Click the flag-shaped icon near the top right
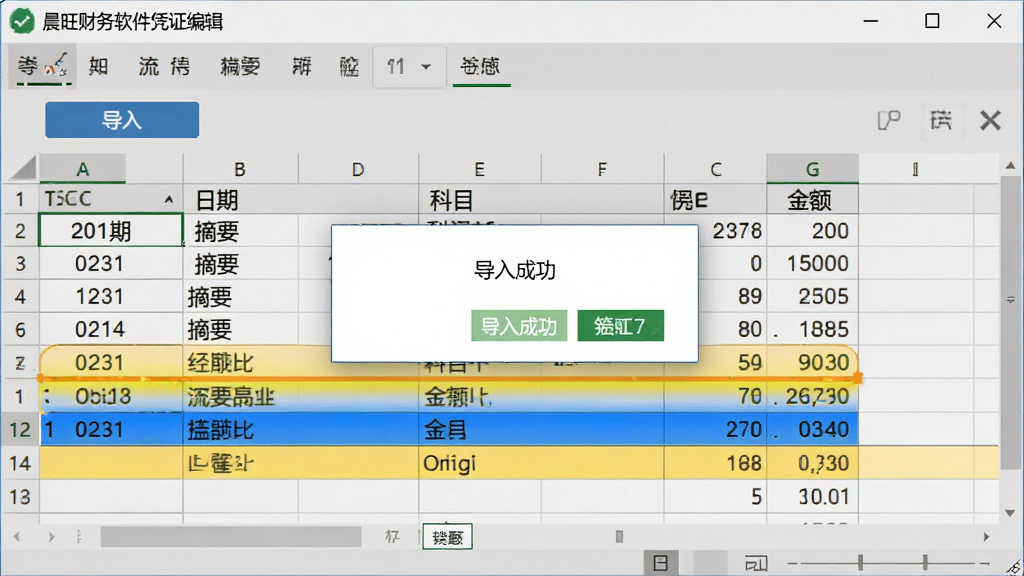 pyautogui.click(x=889, y=120)
